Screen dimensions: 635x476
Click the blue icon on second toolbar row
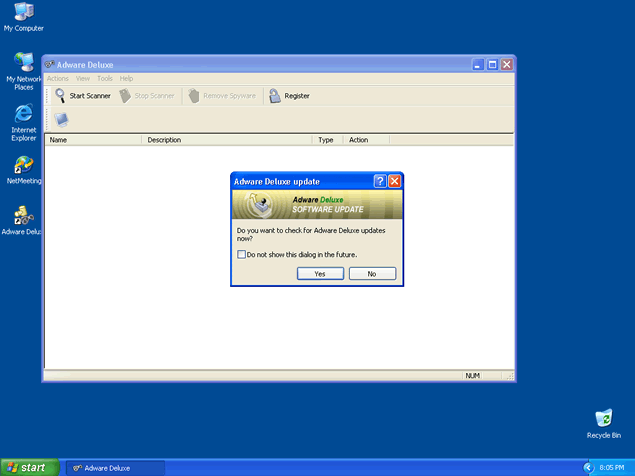[x=61, y=120]
